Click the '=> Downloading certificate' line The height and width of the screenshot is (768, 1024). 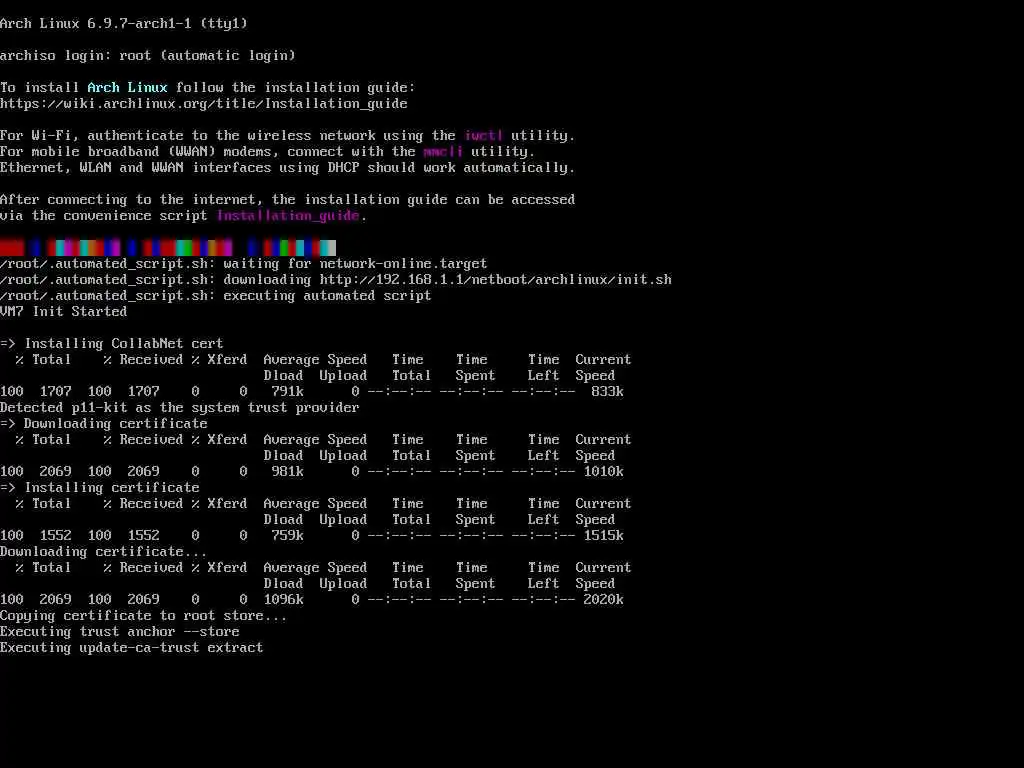[104, 424]
